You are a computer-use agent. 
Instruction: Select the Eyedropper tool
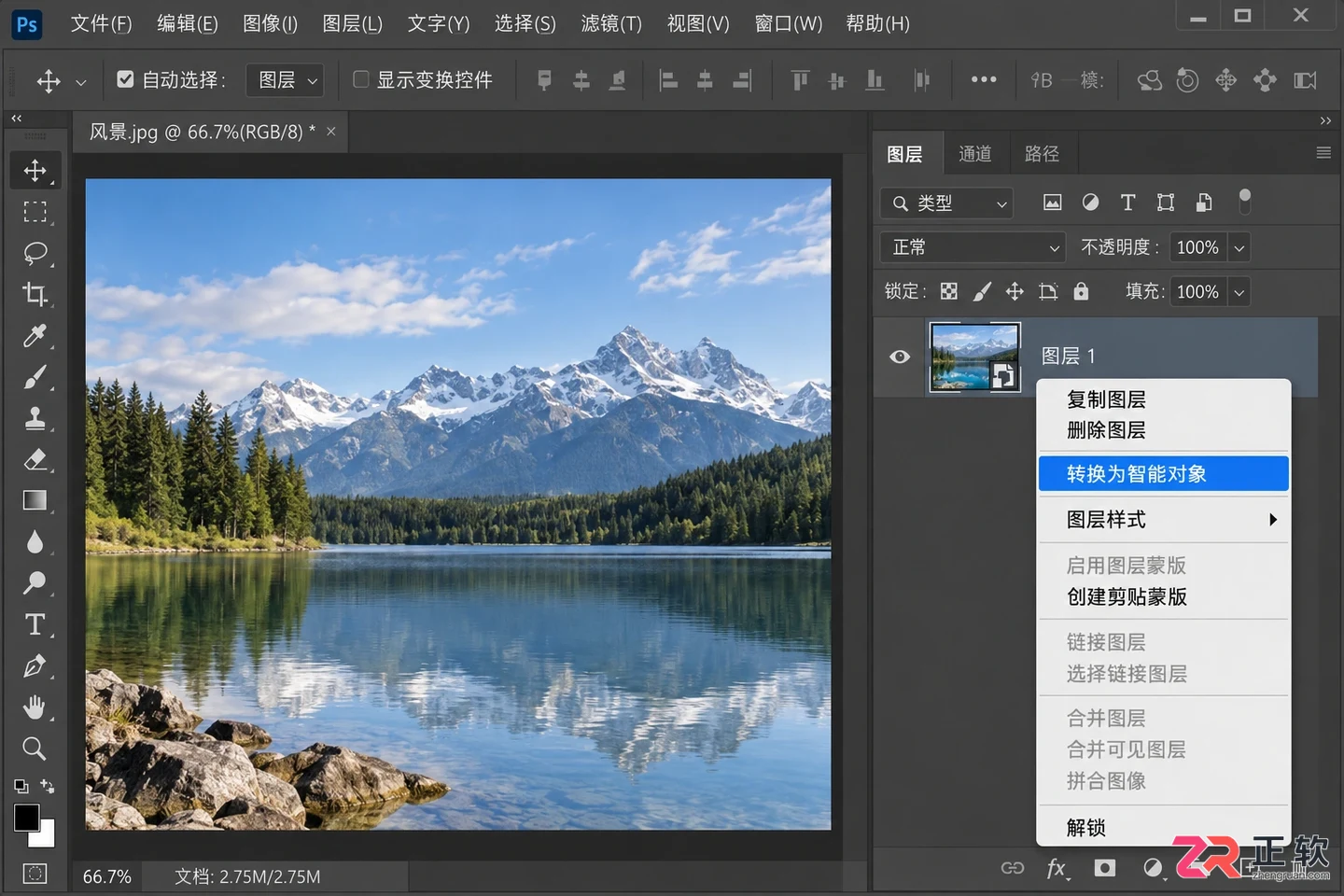(x=35, y=335)
